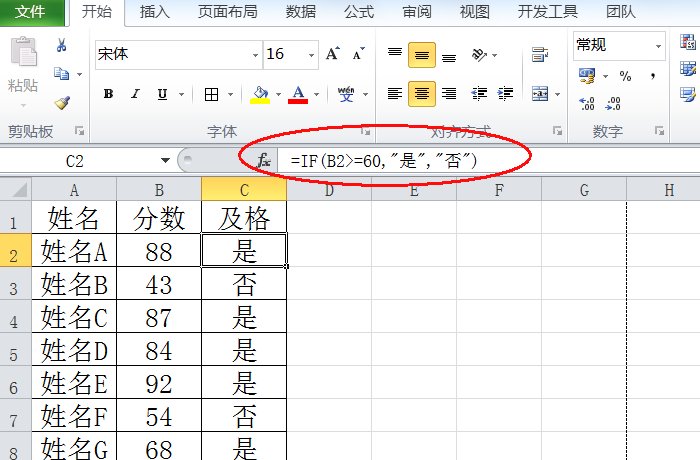
Task: Click Merge and Center icon
Action: click(x=540, y=94)
